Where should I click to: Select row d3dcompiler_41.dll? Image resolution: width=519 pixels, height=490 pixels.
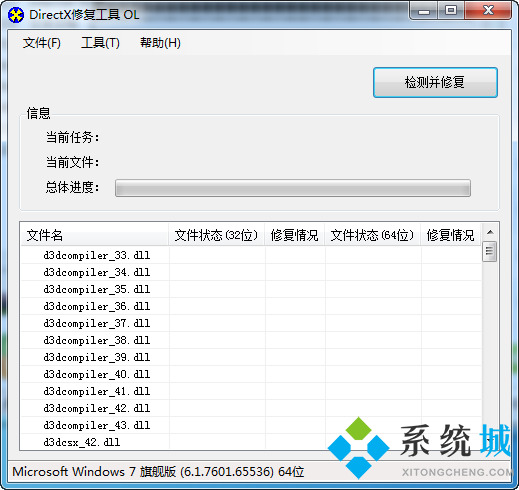pos(251,391)
